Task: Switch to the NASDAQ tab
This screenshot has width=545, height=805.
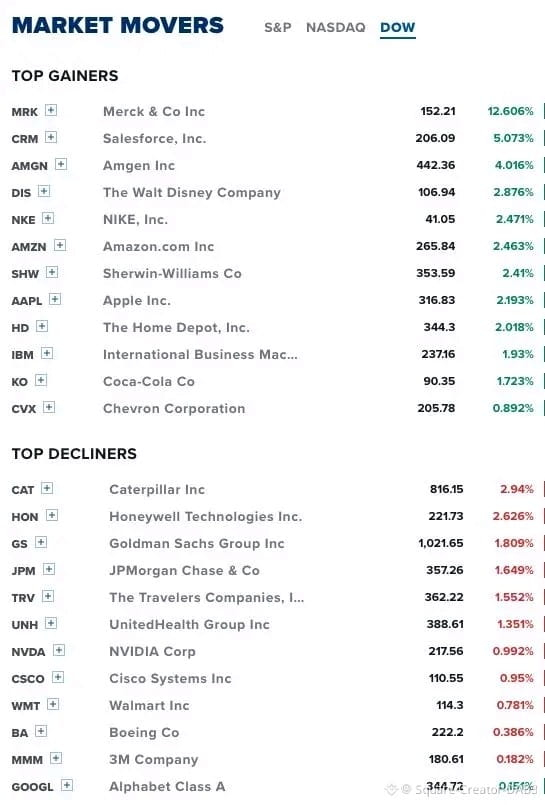Action: 336,27
